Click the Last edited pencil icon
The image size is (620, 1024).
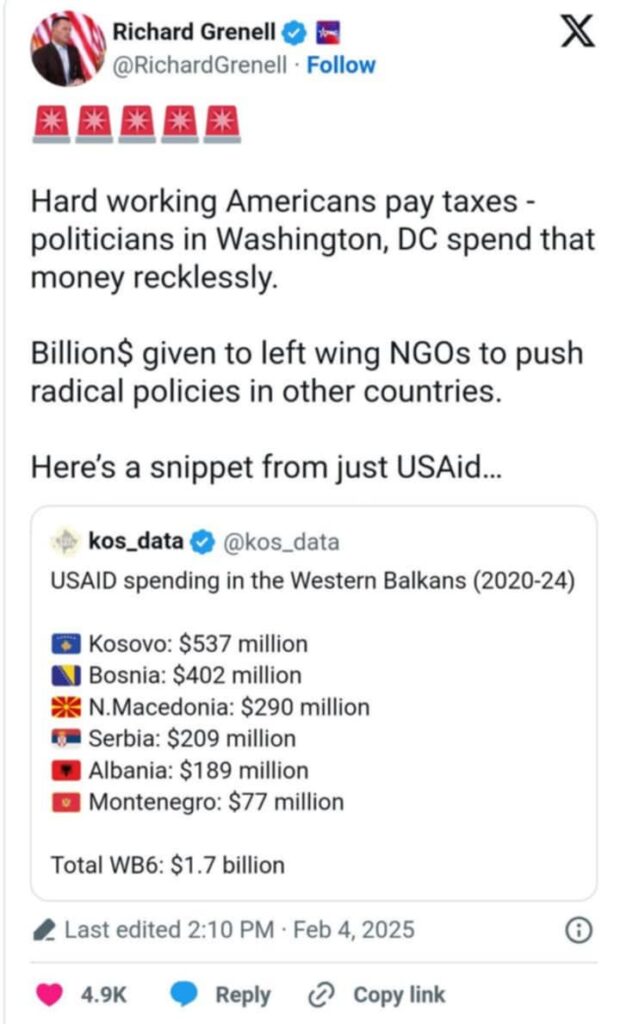tap(44, 931)
